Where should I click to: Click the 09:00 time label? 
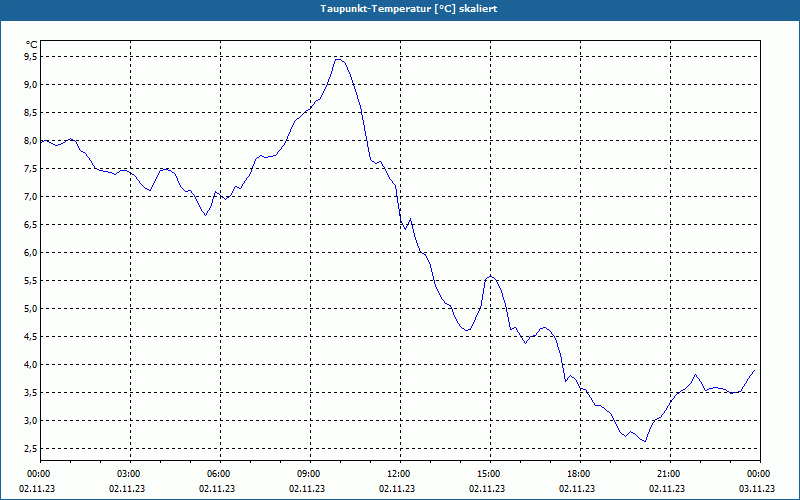coord(310,474)
